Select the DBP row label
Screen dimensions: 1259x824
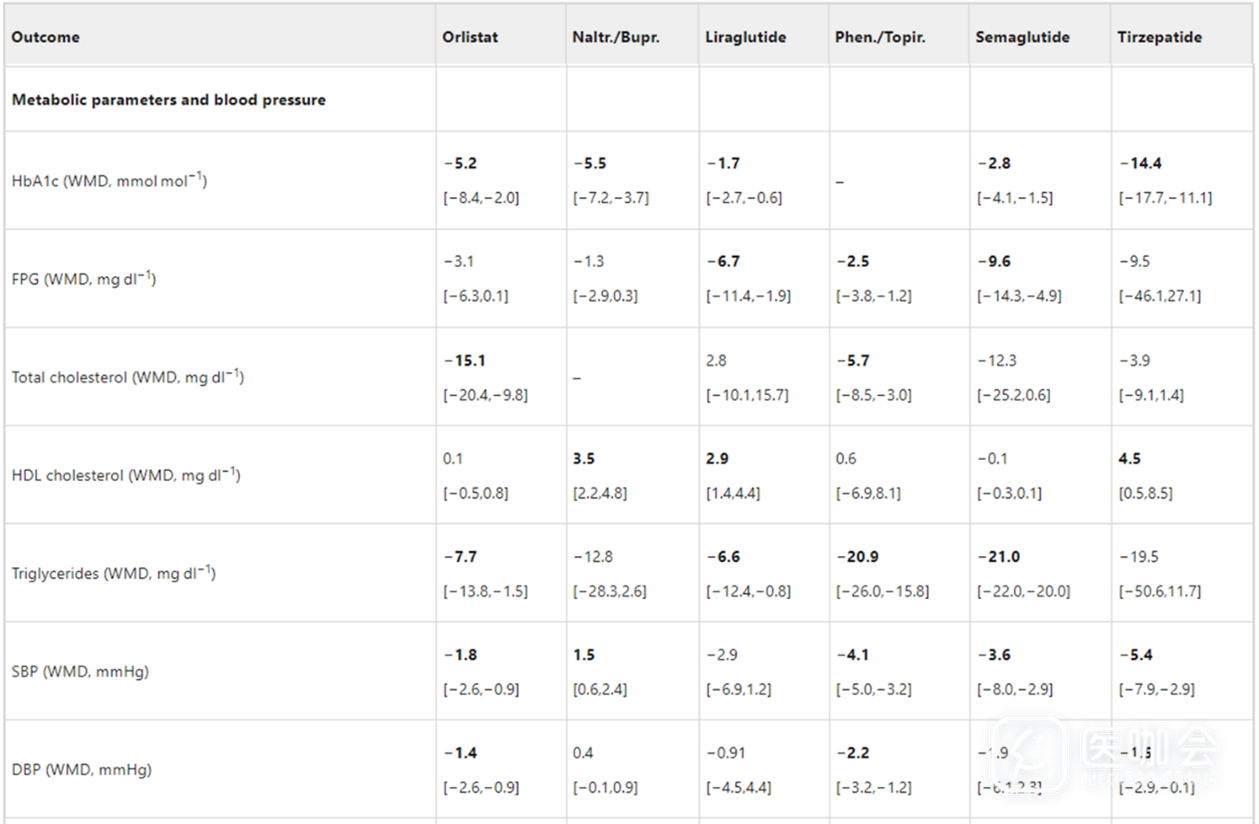(81, 770)
